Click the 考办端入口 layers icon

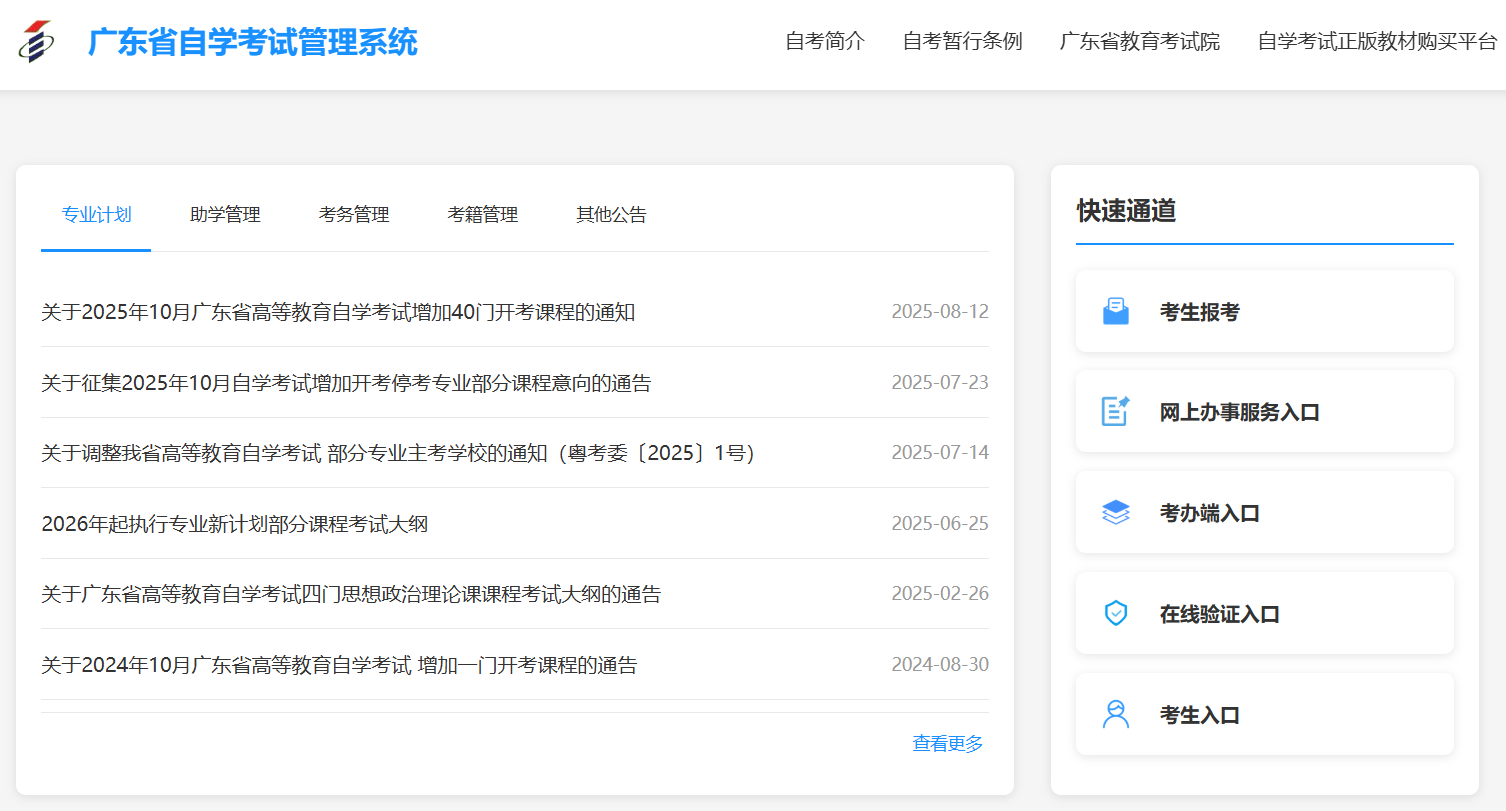click(1114, 512)
